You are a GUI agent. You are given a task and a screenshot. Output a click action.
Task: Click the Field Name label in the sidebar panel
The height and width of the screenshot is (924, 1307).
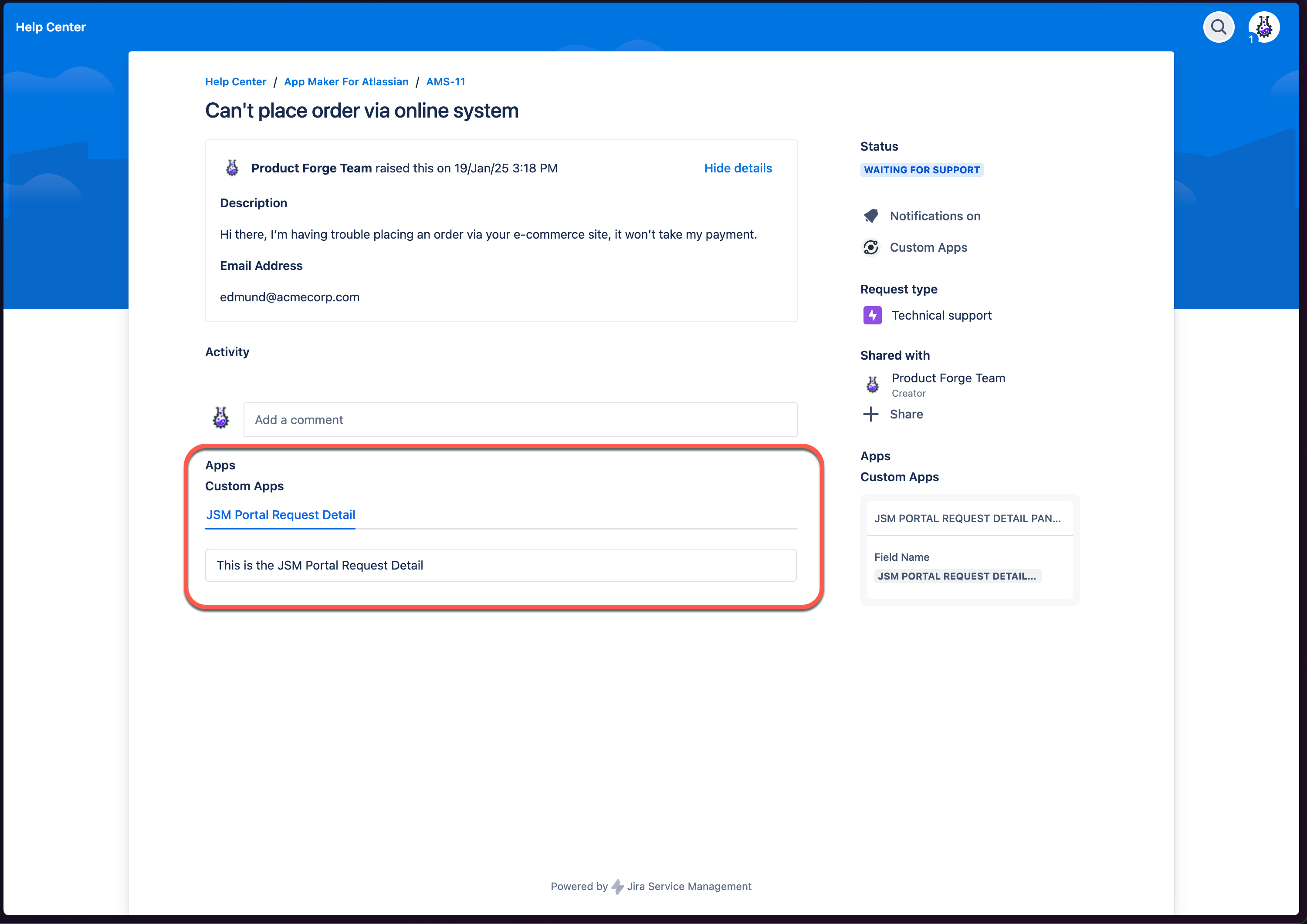pos(902,557)
